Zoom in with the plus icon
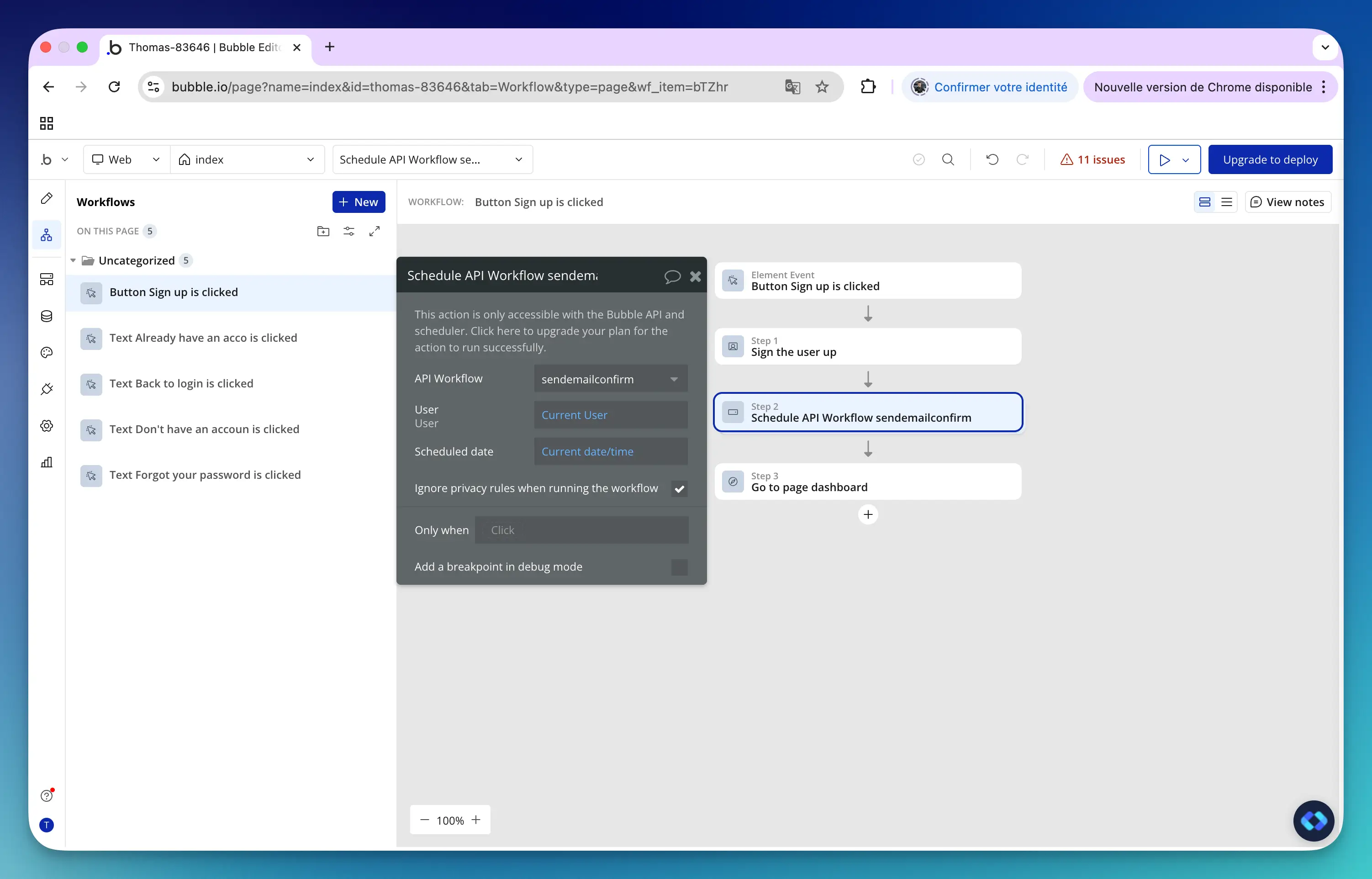 tap(476, 820)
